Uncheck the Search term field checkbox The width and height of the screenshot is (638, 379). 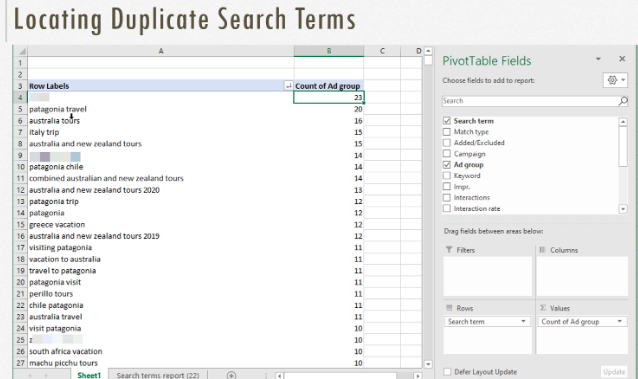(x=447, y=121)
